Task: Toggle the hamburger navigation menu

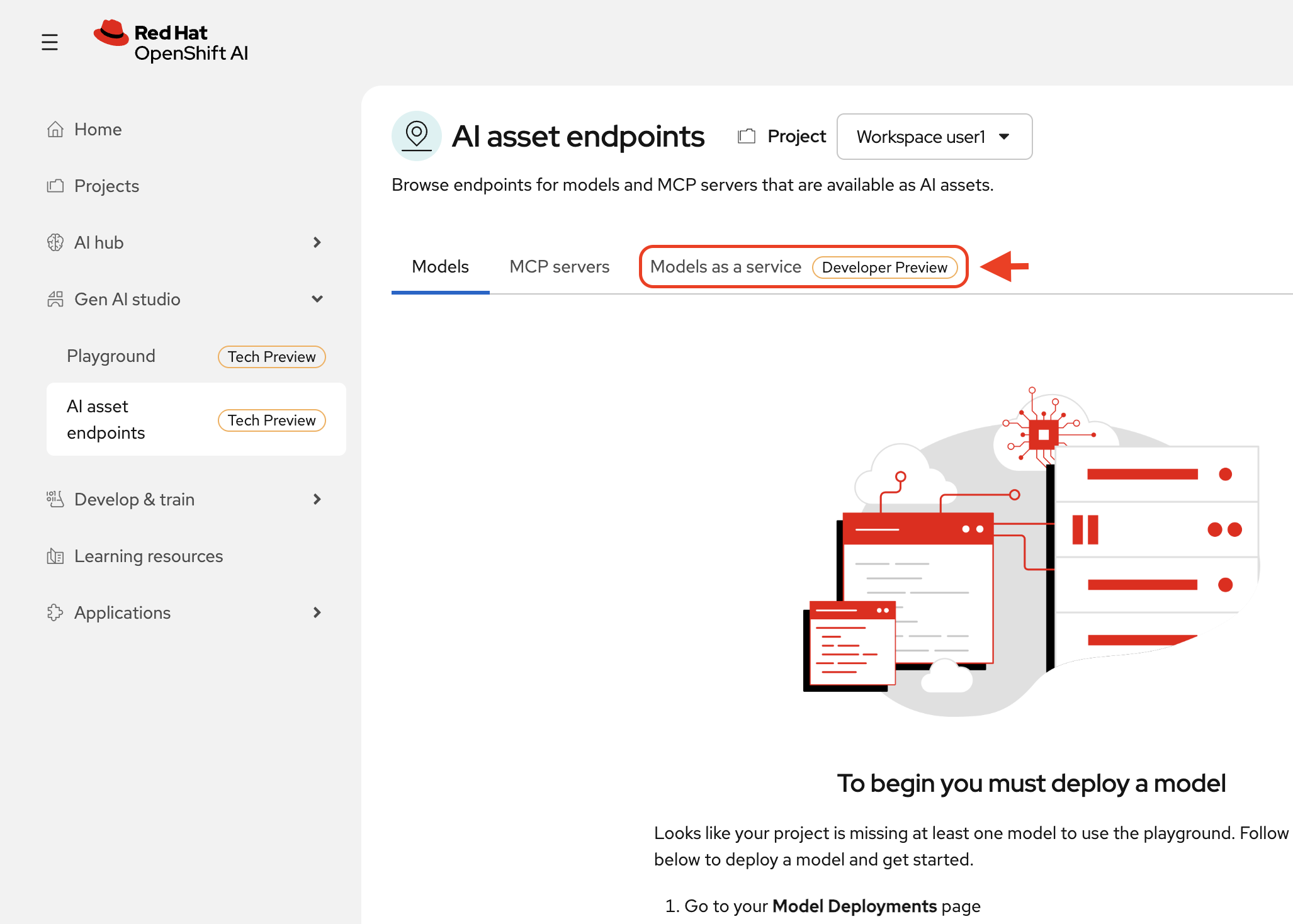Action: click(50, 42)
